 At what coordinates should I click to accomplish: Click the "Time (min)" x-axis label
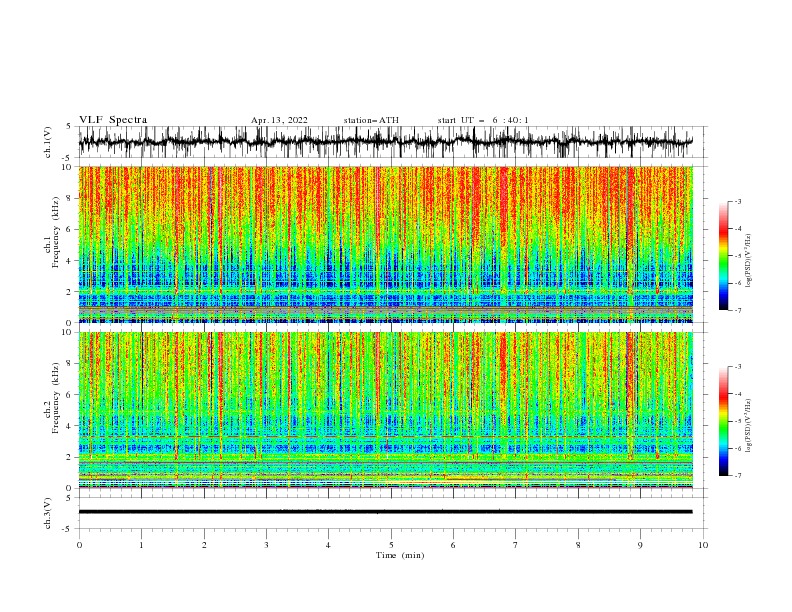coord(400,555)
